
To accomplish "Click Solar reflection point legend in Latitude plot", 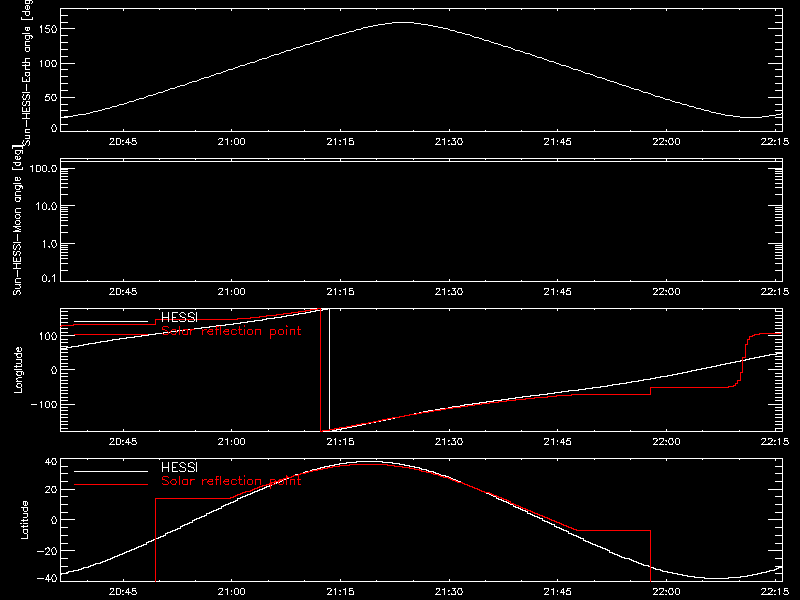I will coord(231,481).
